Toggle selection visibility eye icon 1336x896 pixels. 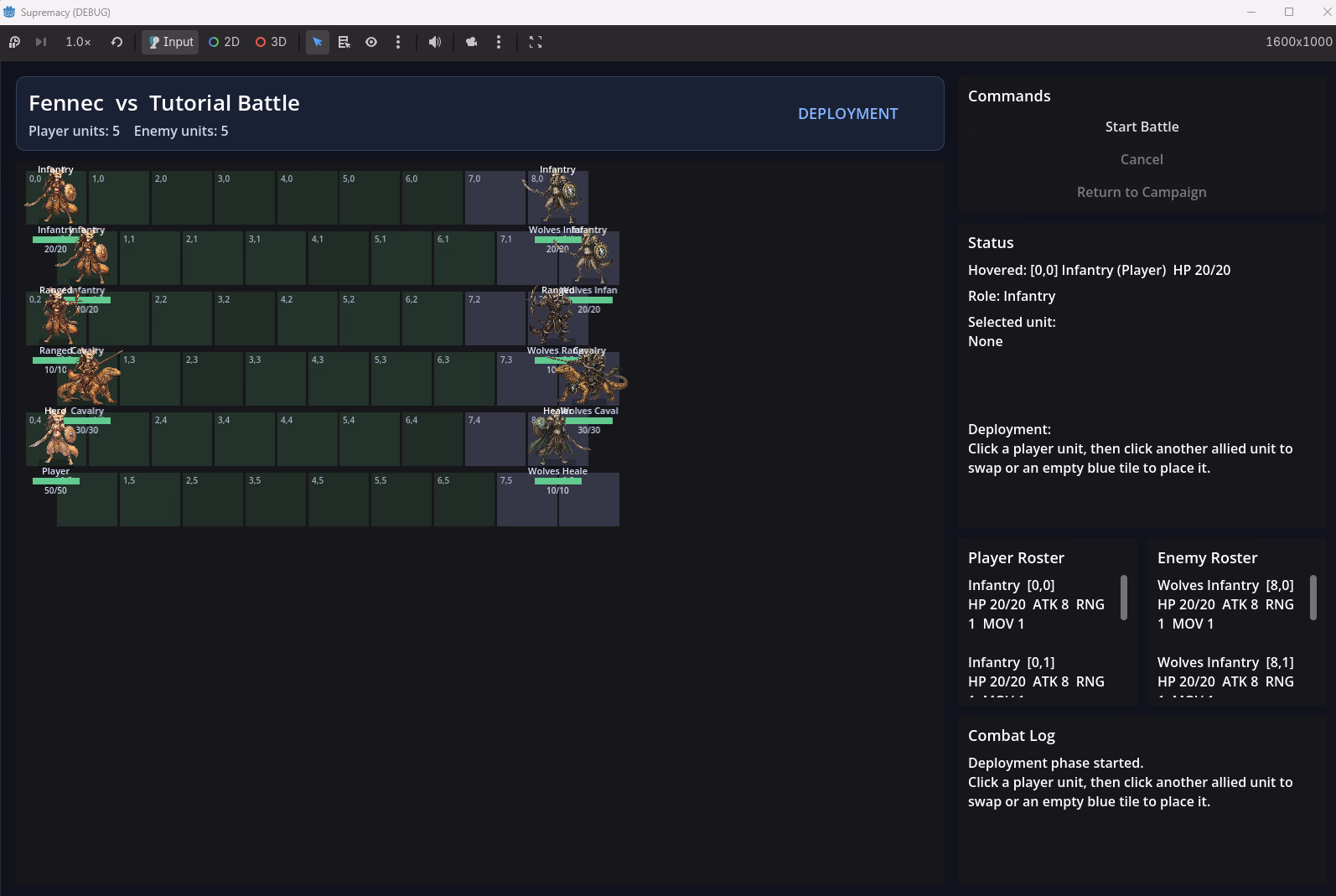371,42
